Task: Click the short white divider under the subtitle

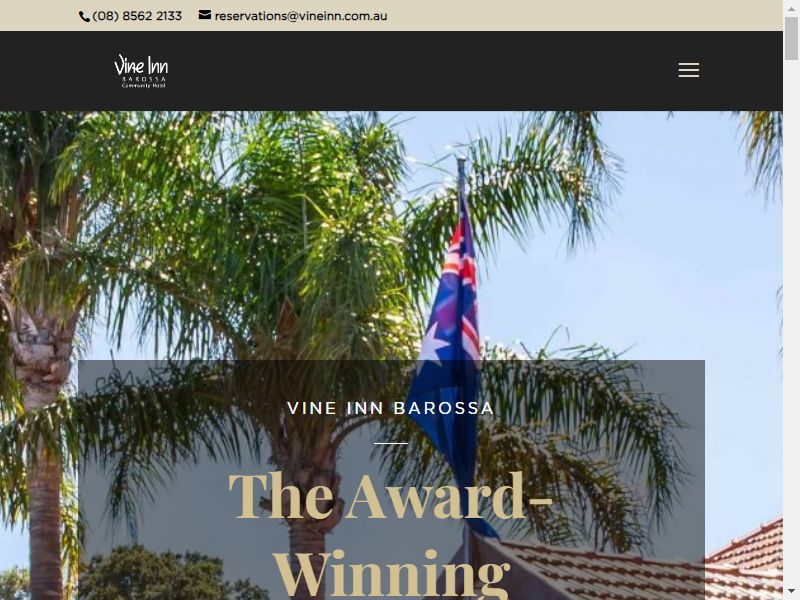Action: (x=391, y=443)
